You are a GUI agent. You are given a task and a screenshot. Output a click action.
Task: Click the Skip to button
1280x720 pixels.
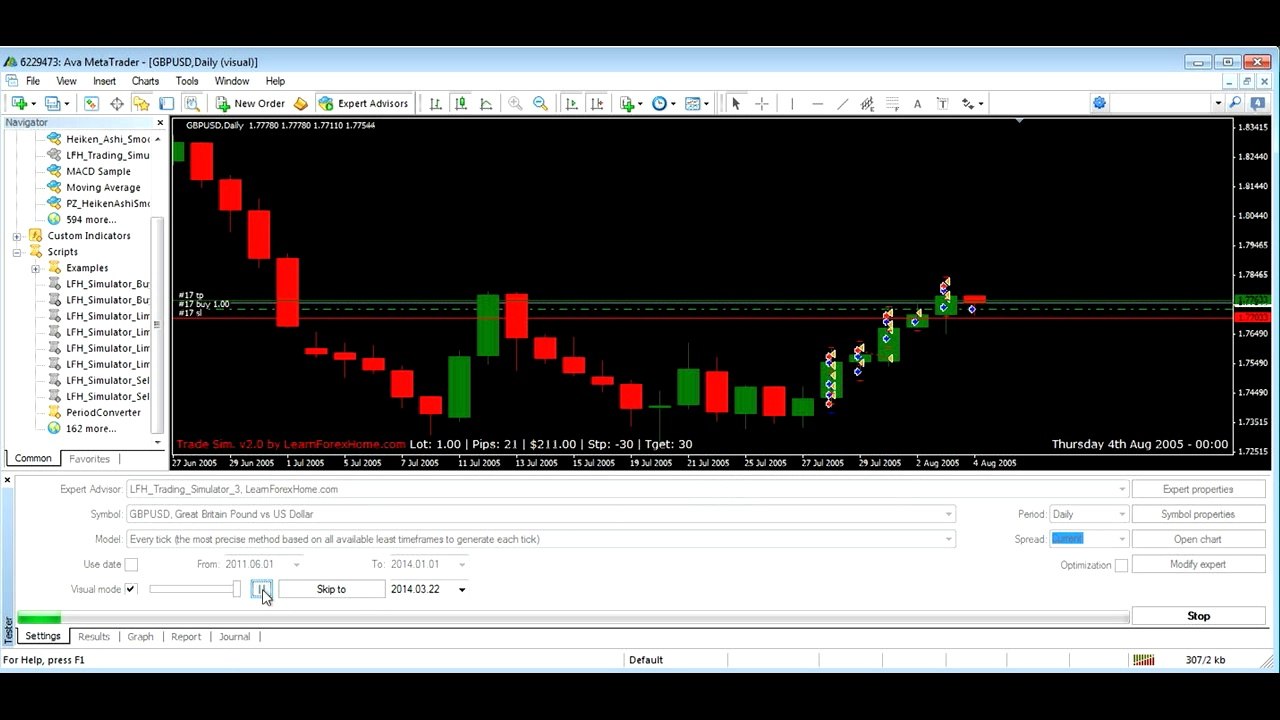331,590
